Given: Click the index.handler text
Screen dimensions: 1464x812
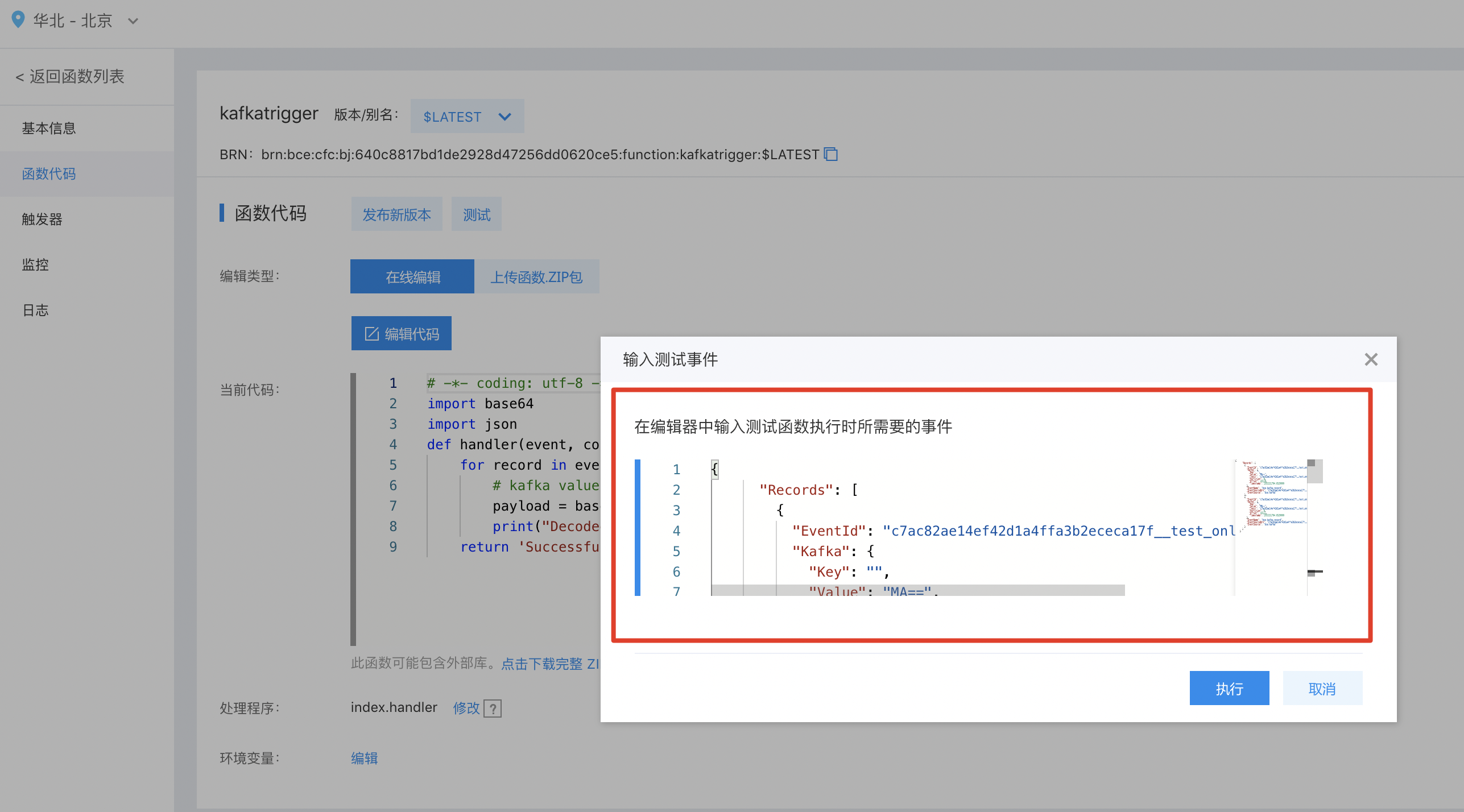Looking at the screenshot, I should tap(394, 707).
